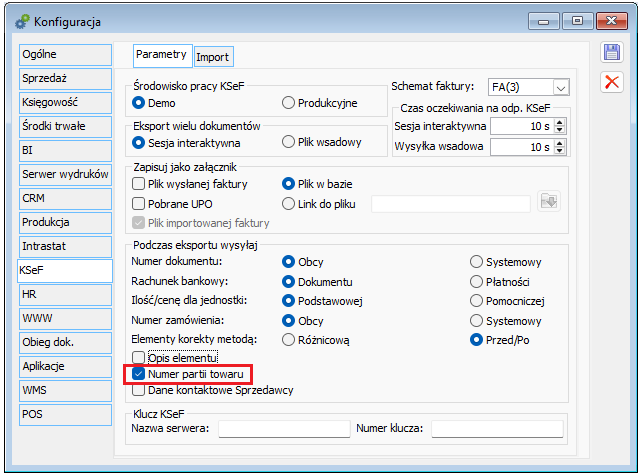
Task: Go to Środki trwałe section
Action: point(65,126)
